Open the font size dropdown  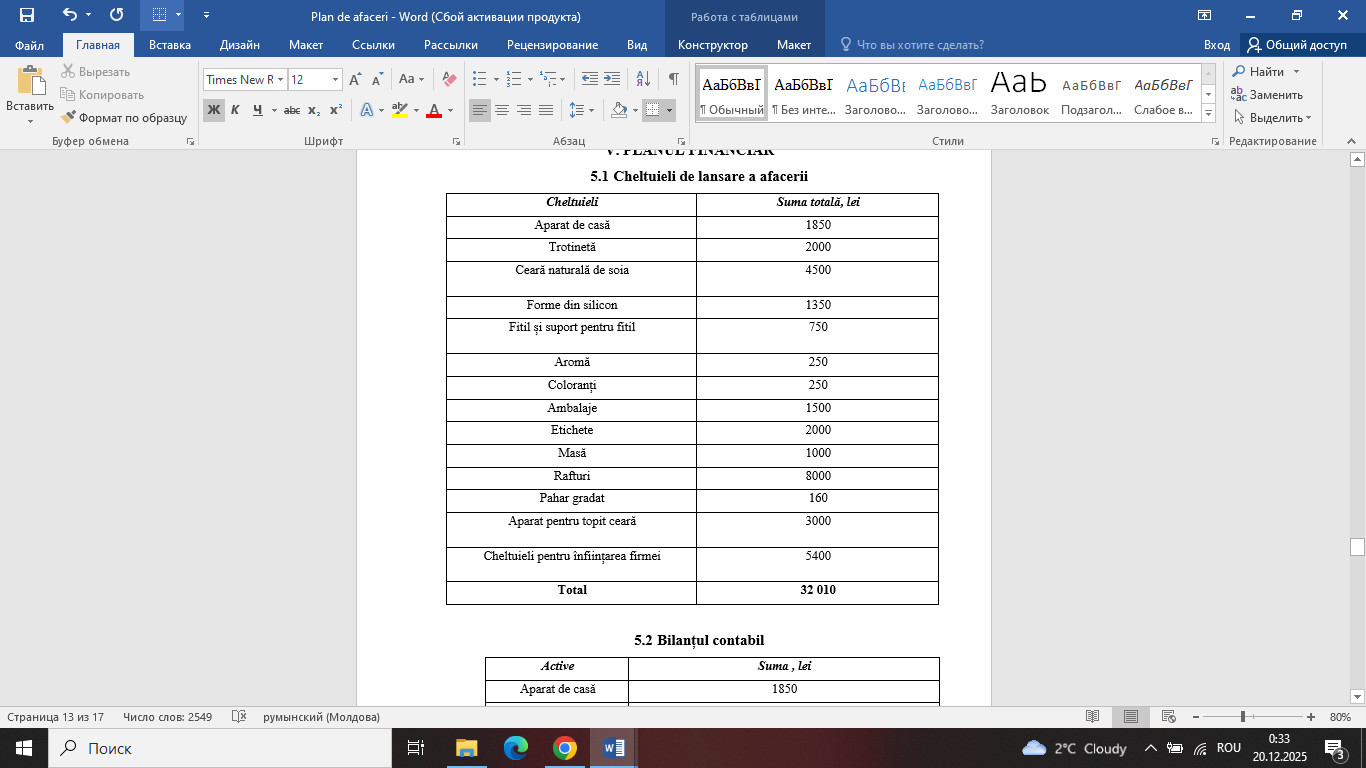335,80
